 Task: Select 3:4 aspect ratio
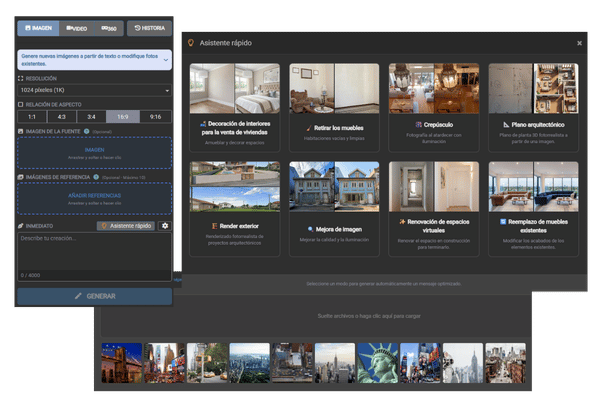pyautogui.click(x=91, y=117)
